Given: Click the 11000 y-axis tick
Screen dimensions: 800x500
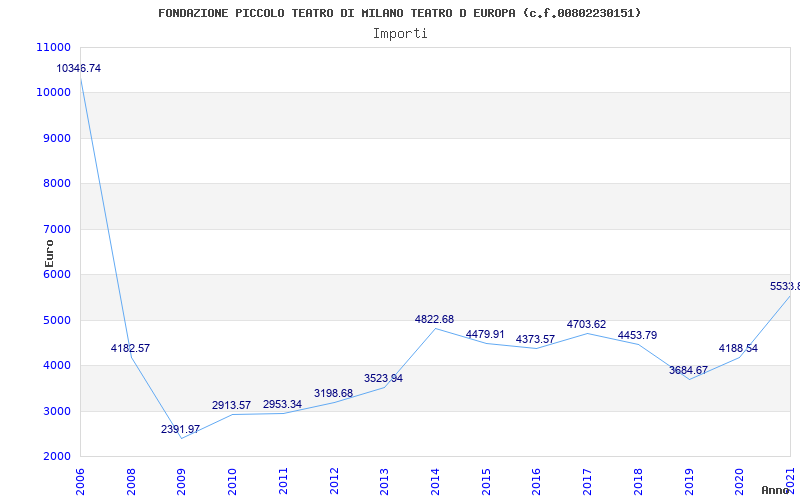Looking at the screenshot, I should (53, 47).
